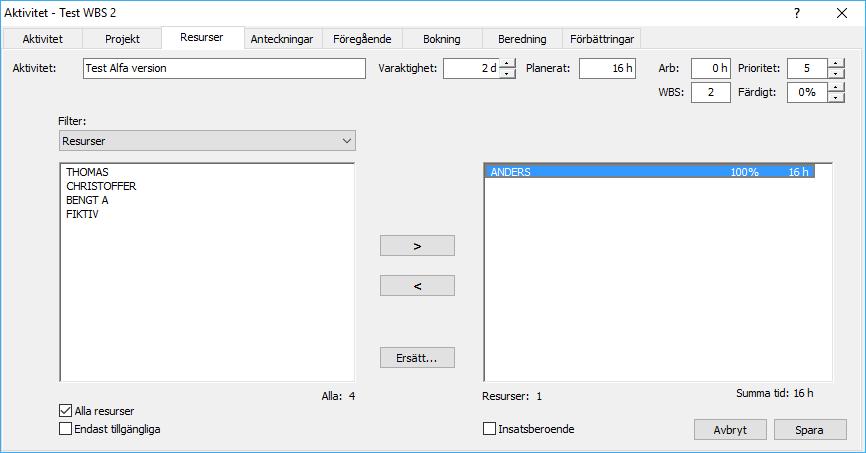Click the Färdigt percentage field
The image size is (866, 453).
click(x=807, y=92)
